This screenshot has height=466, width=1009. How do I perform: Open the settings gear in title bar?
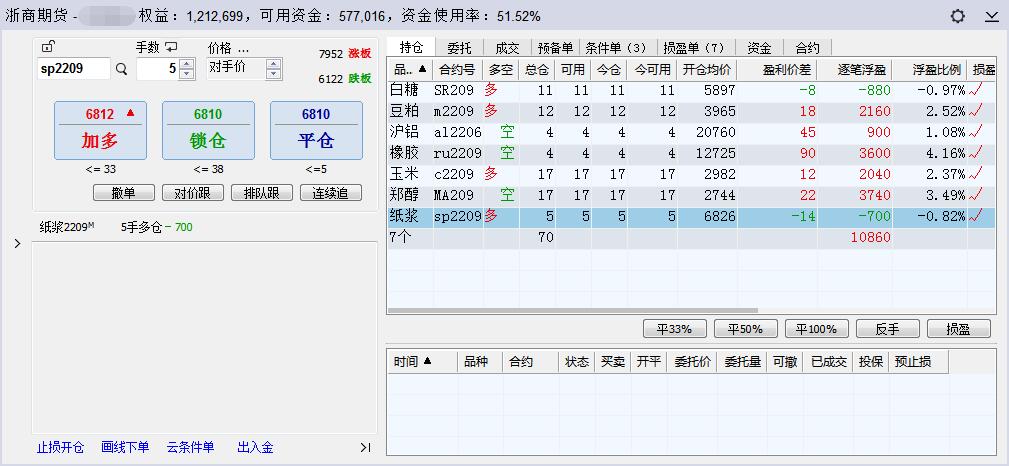point(958,16)
